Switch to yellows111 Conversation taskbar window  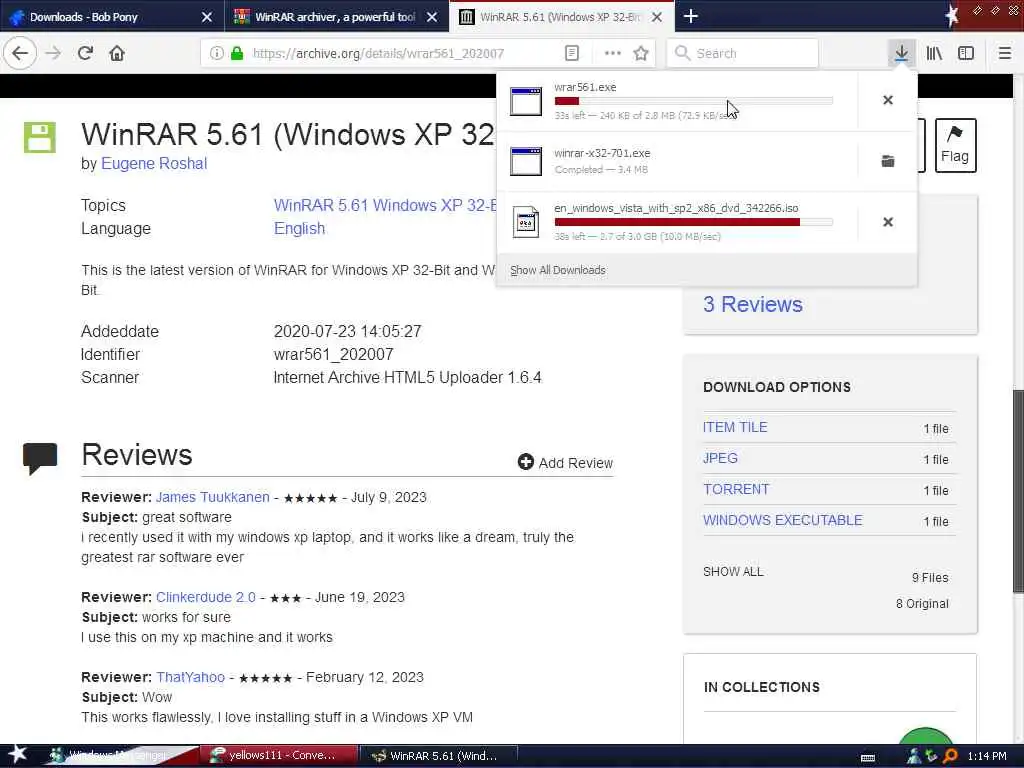point(278,756)
